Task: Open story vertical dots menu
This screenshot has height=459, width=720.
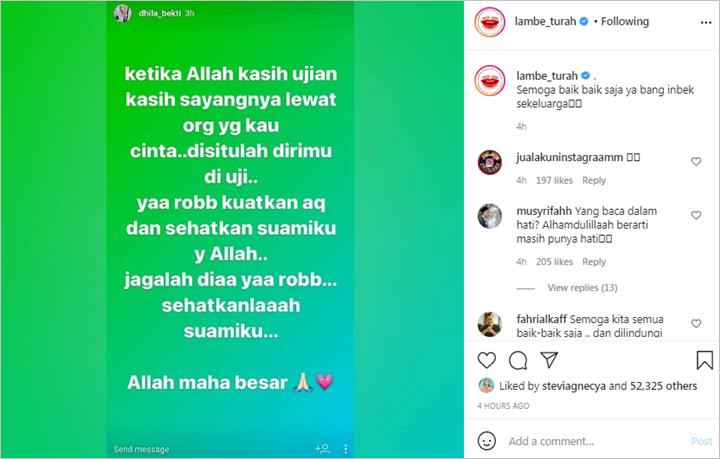Action: click(x=346, y=448)
